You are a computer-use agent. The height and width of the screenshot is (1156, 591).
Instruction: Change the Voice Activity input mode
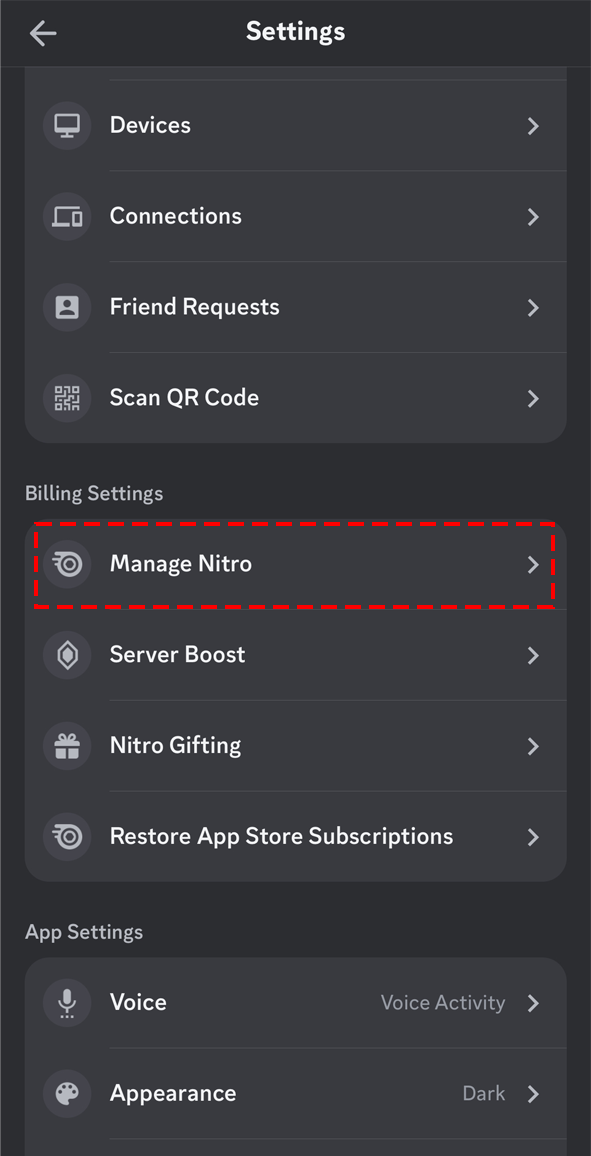[x=443, y=1003]
